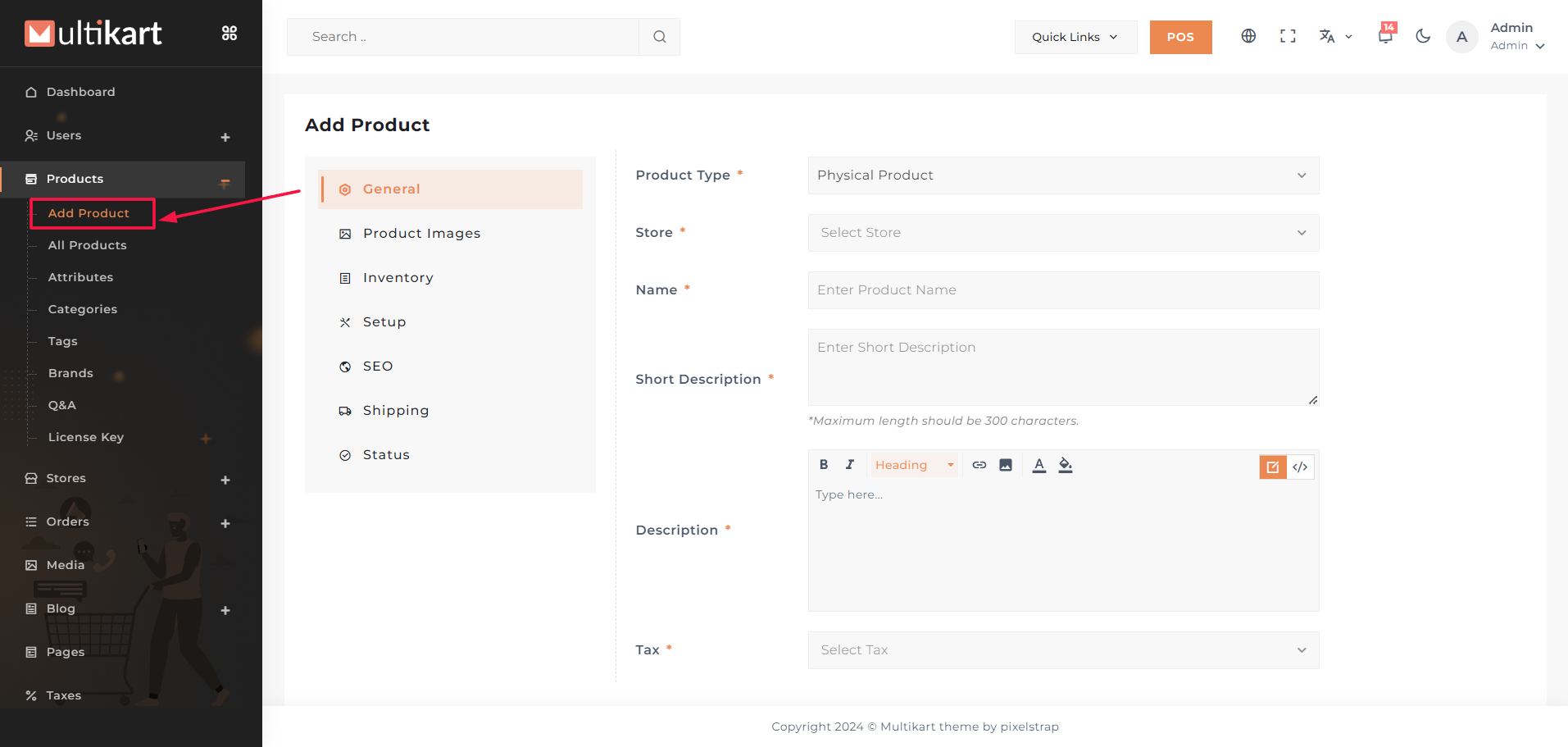The width and height of the screenshot is (1568, 747).
Task: Open the Product Type dropdown
Action: (x=1063, y=175)
